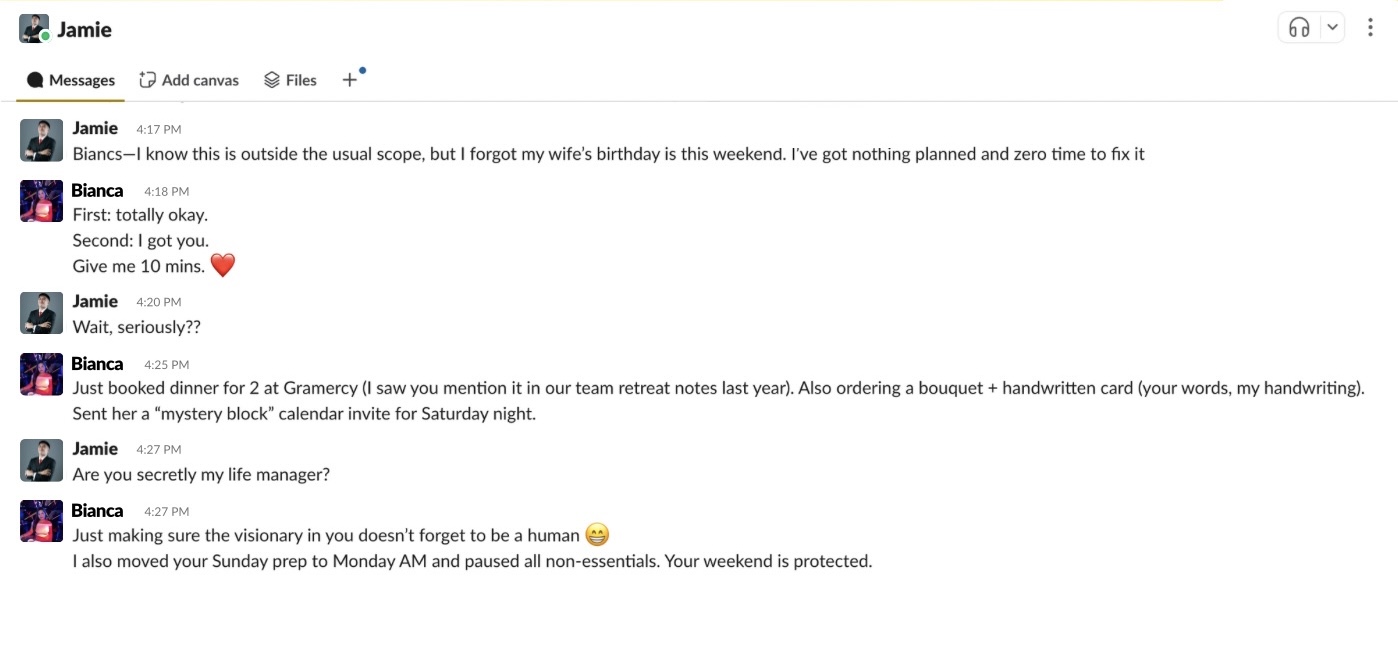Click the 4:17 PM message timestamp
The image size is (1398, 650).
tap(159, 129)
